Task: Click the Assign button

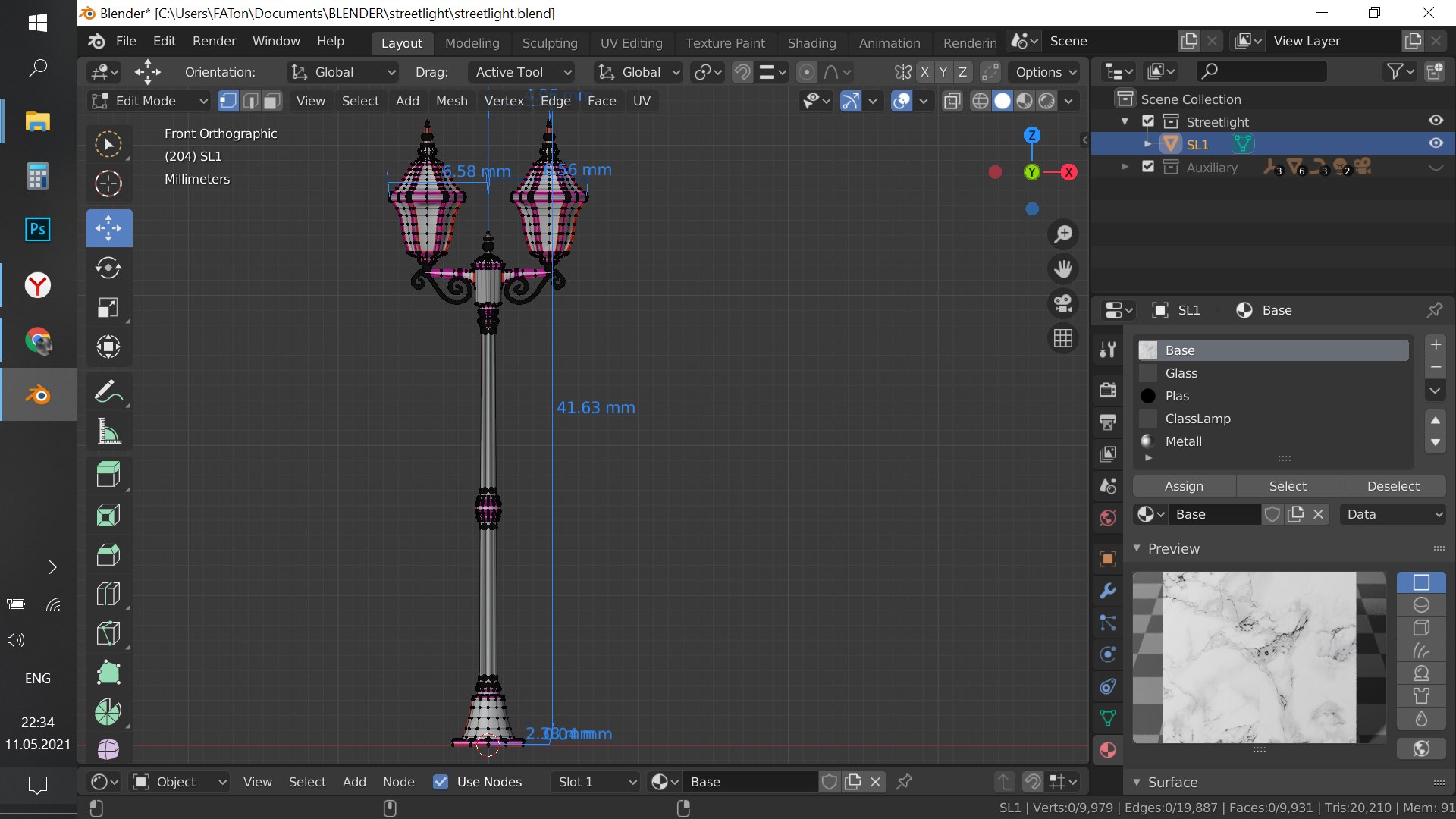Action: 1184,486
